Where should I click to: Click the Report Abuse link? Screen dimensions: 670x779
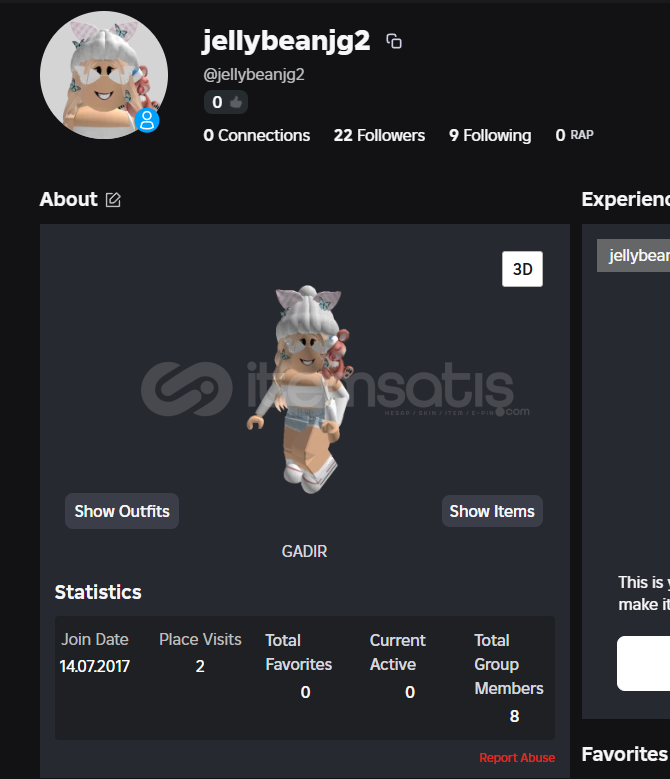517,758
